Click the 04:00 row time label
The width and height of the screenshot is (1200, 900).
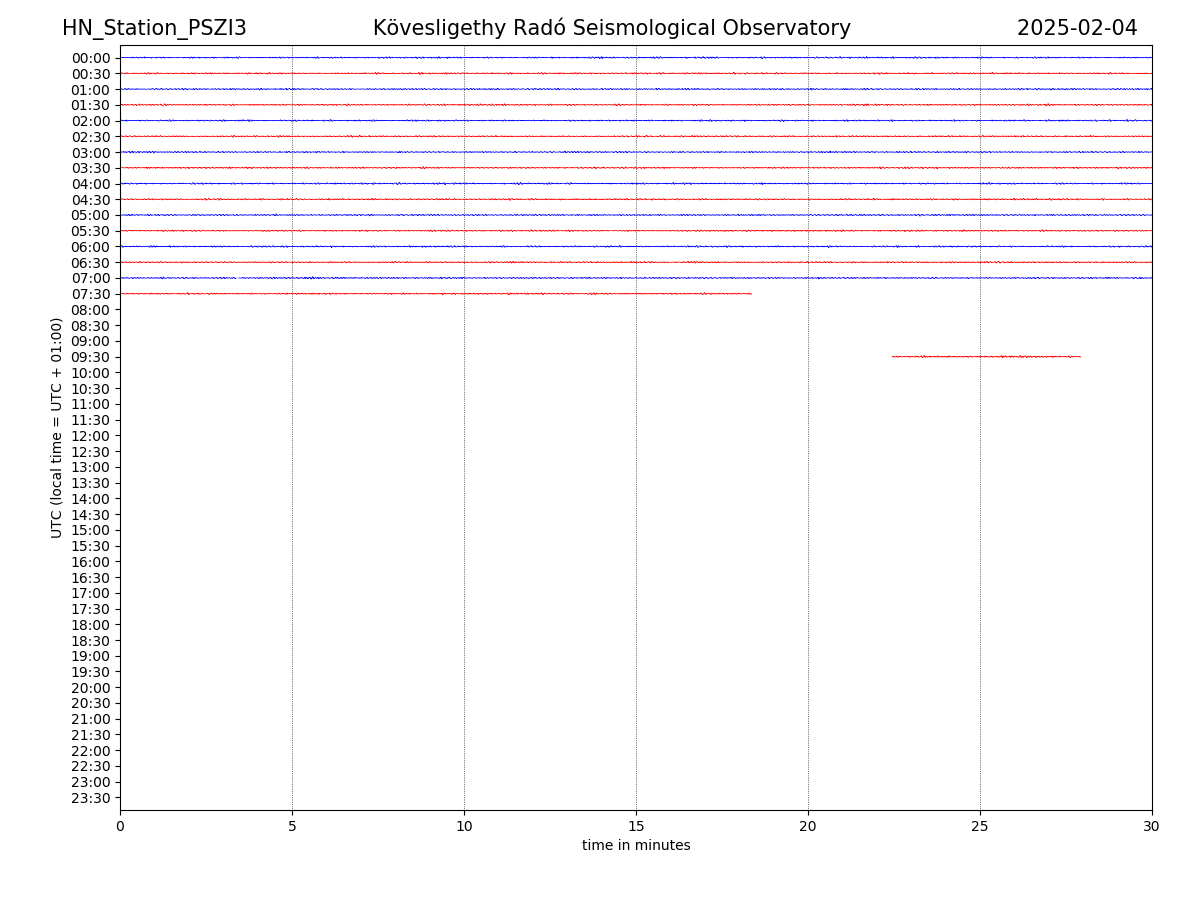point(91,184)
